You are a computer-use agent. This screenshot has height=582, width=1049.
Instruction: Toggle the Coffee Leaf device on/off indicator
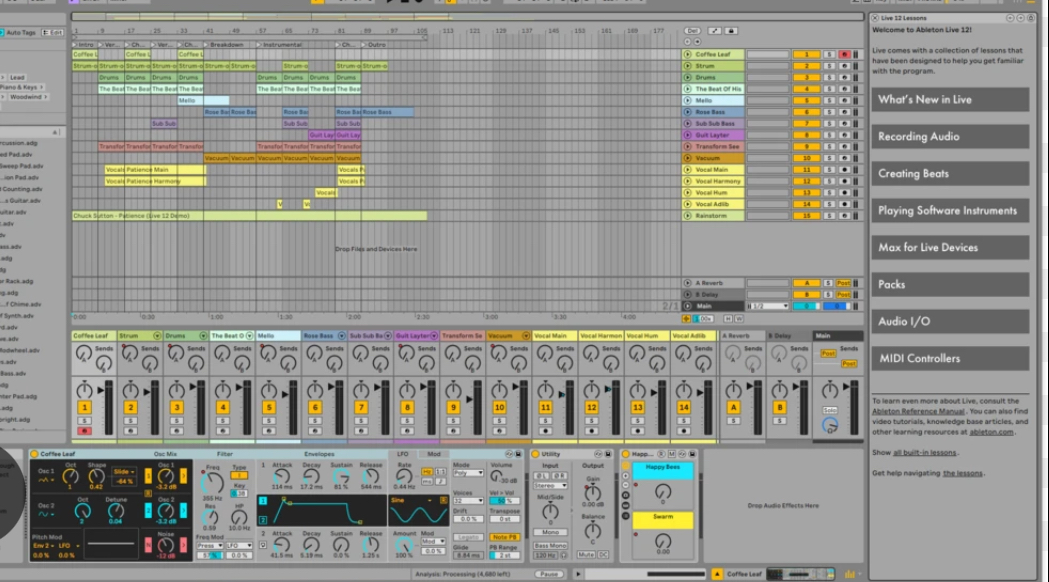point(34,454)
